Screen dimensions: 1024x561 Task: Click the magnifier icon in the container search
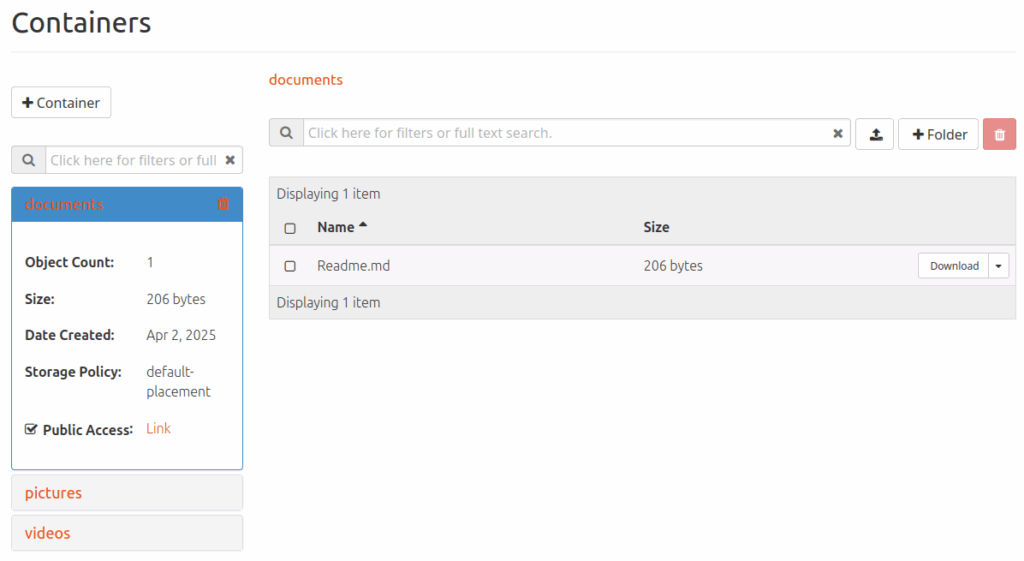pyautogui.click(x=29, y=160)
